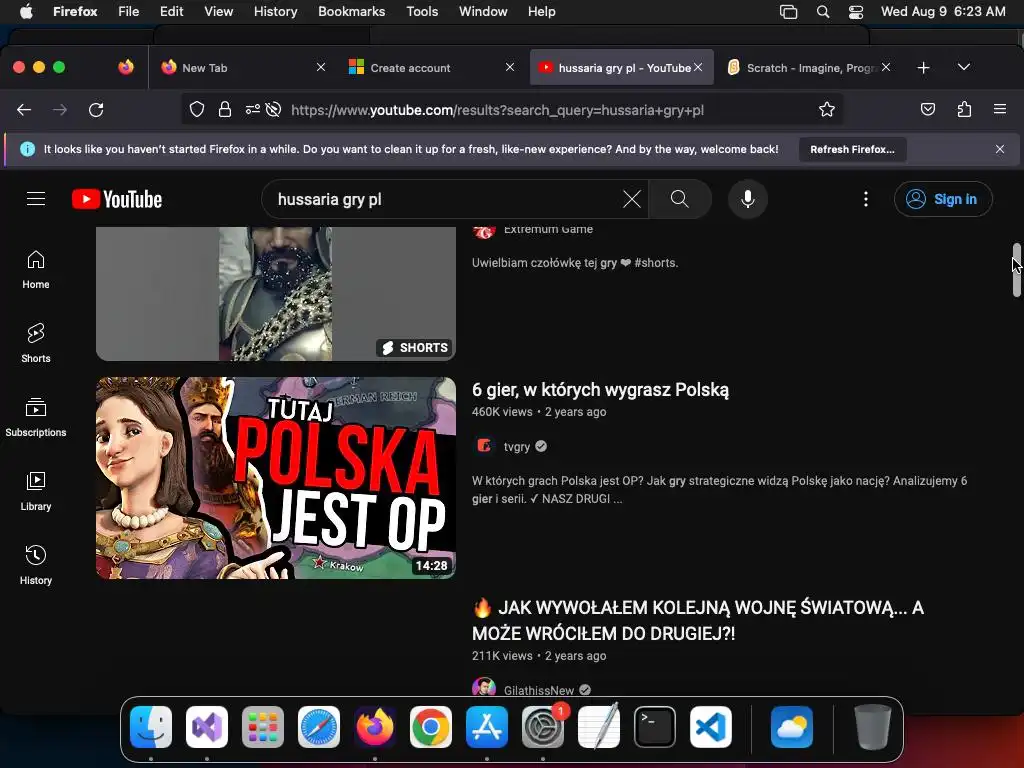The image size is (1024, 768).
Task: Open Subscriptions in sidebar
Action: pos(36,417)
